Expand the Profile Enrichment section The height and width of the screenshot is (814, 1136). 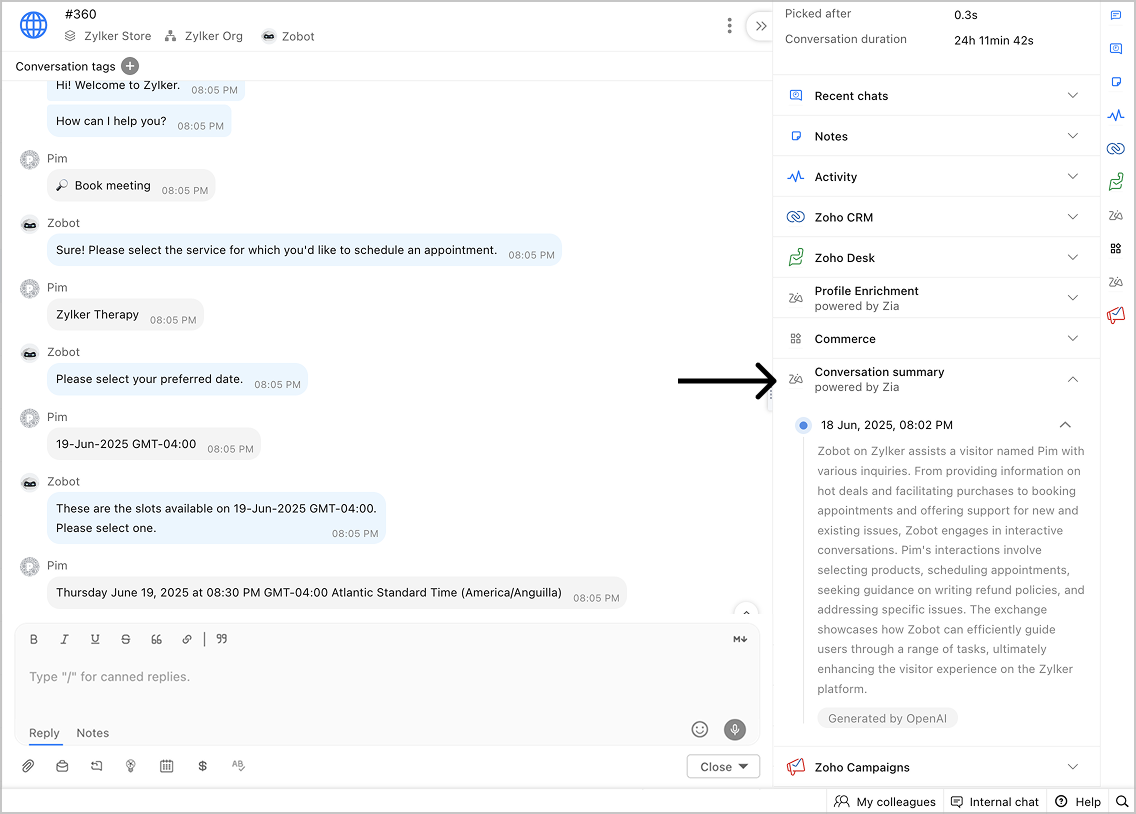pyautogui.click(x=936, y=298)
